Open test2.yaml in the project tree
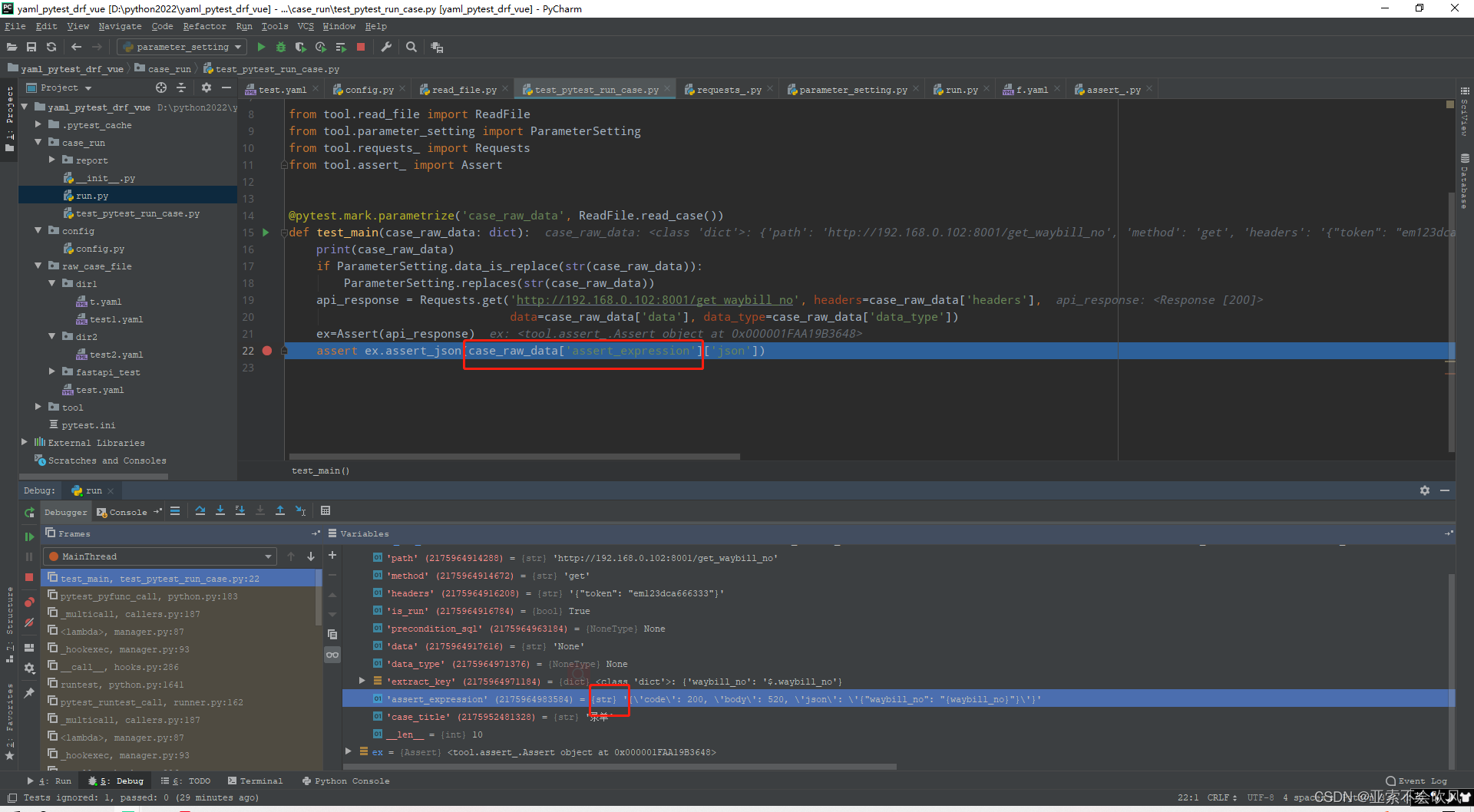Screen dimensions: 1474x812 click(x=116, y=355)
